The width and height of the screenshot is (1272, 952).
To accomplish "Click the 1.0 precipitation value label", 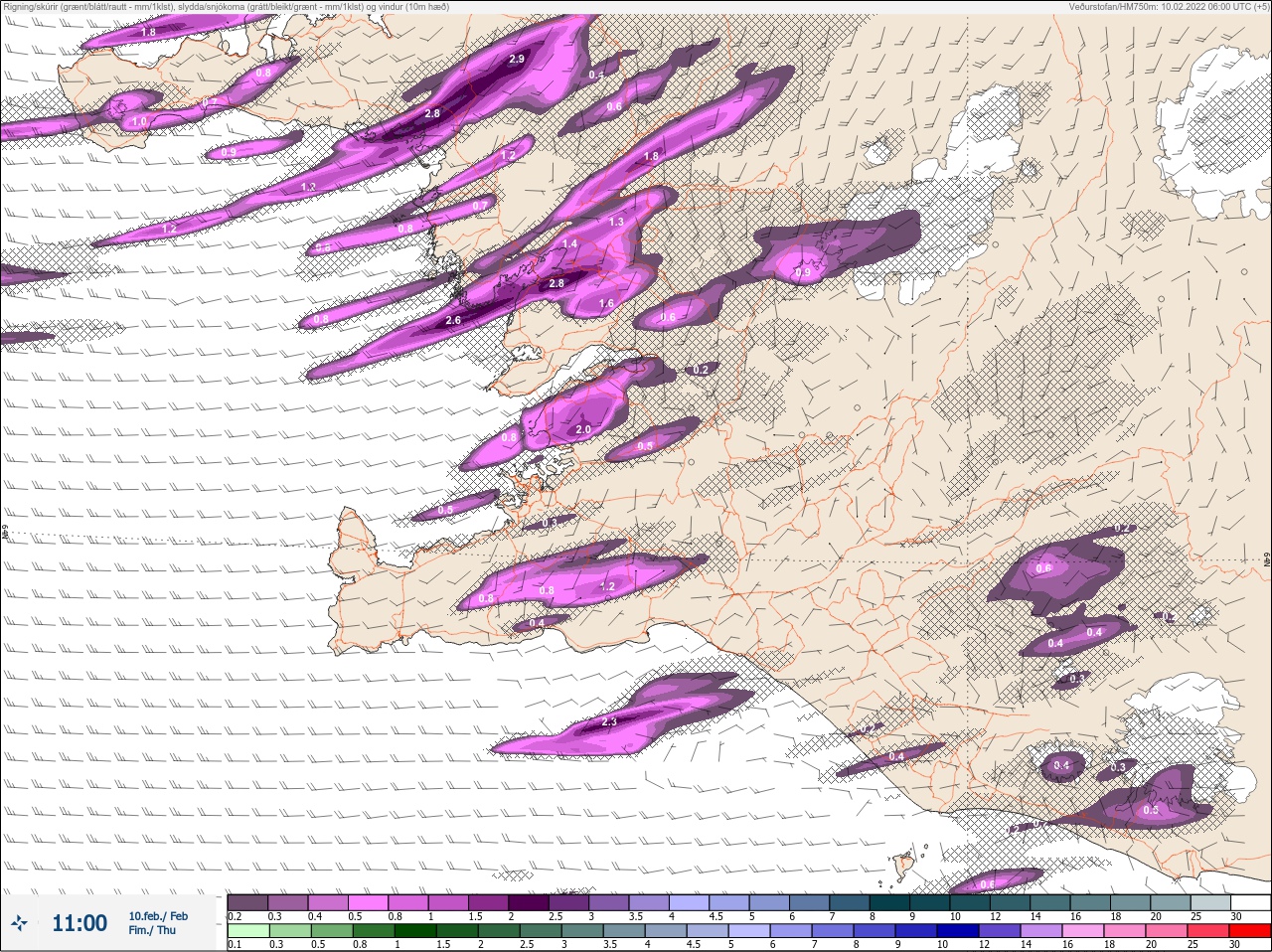I will pos(139,121).
